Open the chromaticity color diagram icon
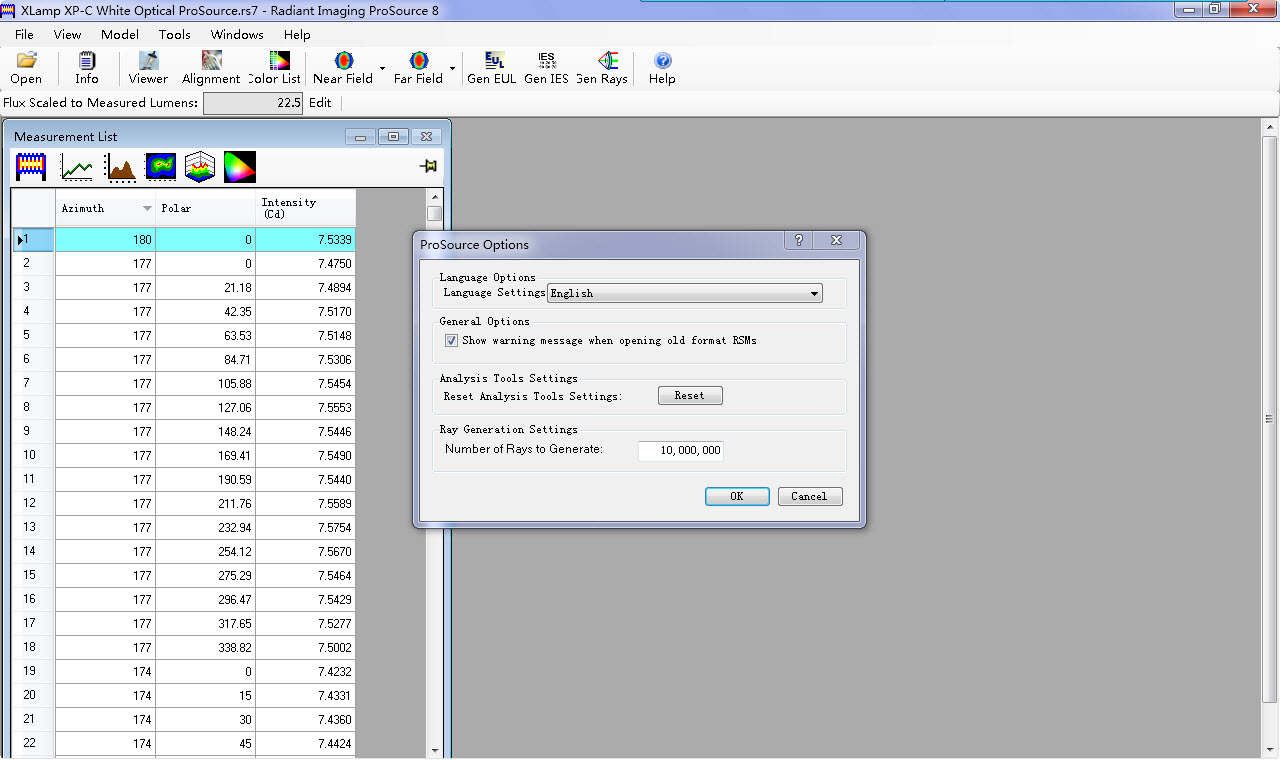 pyautogui.click(x=240, y=167)
